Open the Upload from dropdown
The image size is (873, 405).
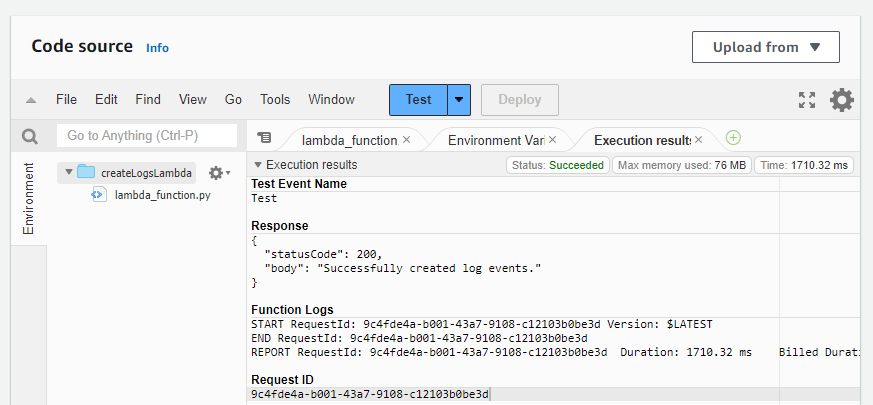(x=765, y=47)
